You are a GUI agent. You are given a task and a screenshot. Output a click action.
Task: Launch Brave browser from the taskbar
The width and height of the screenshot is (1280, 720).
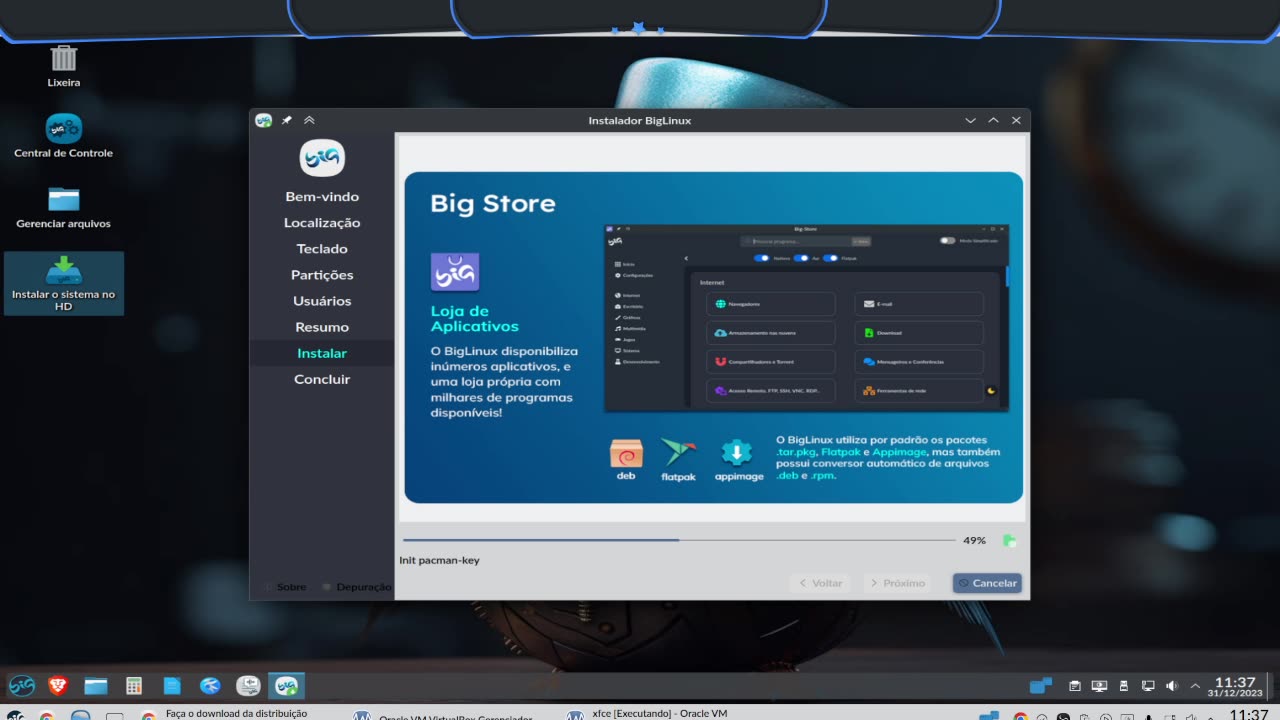coord(59,685)
